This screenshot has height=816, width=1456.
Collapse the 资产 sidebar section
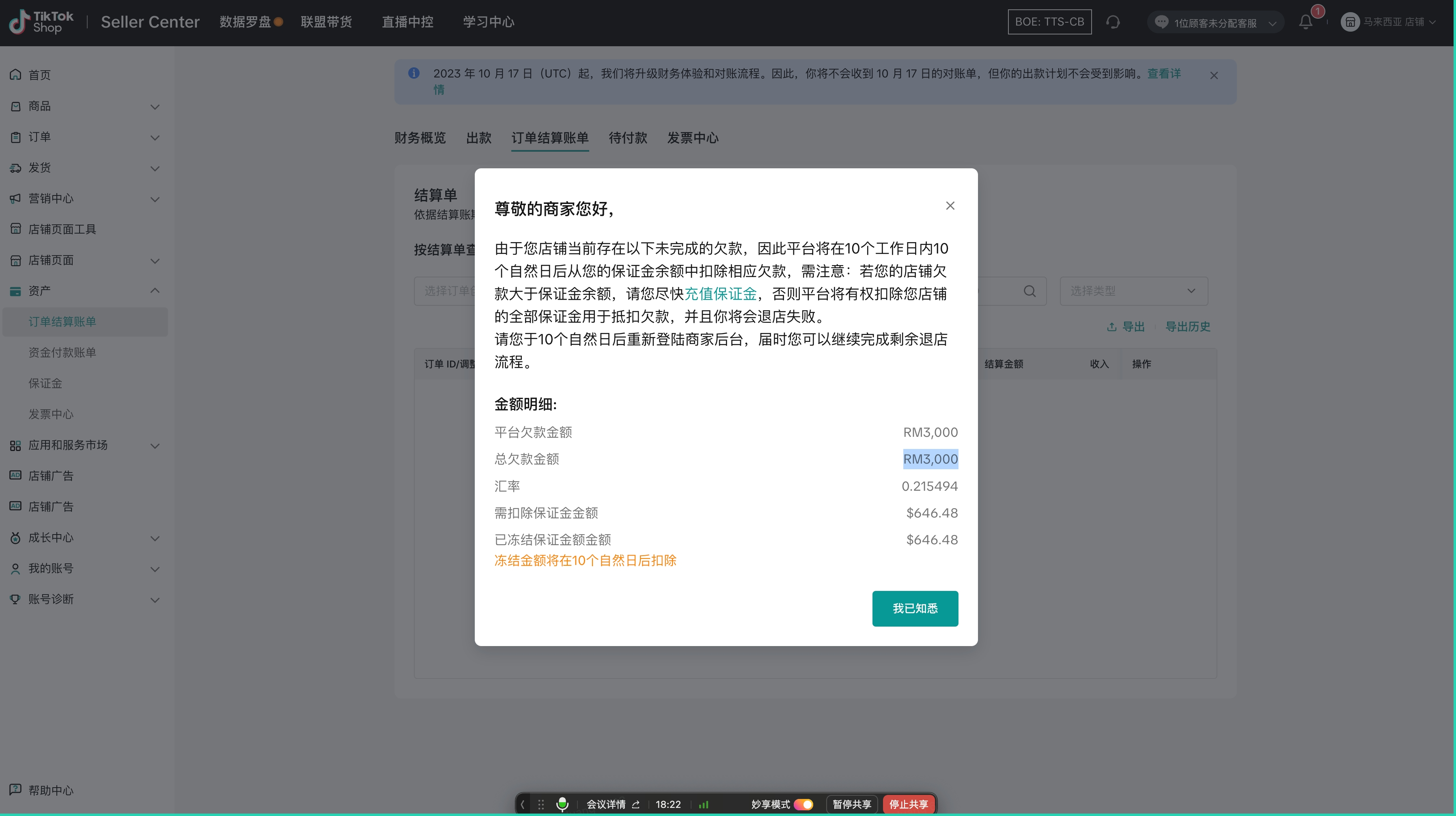coord(155,291)
